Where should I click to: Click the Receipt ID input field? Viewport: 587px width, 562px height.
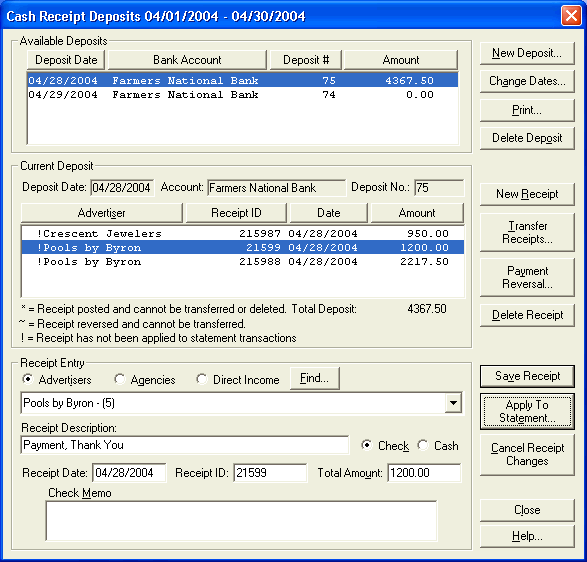pyautogui.click(x=270, y=473)
